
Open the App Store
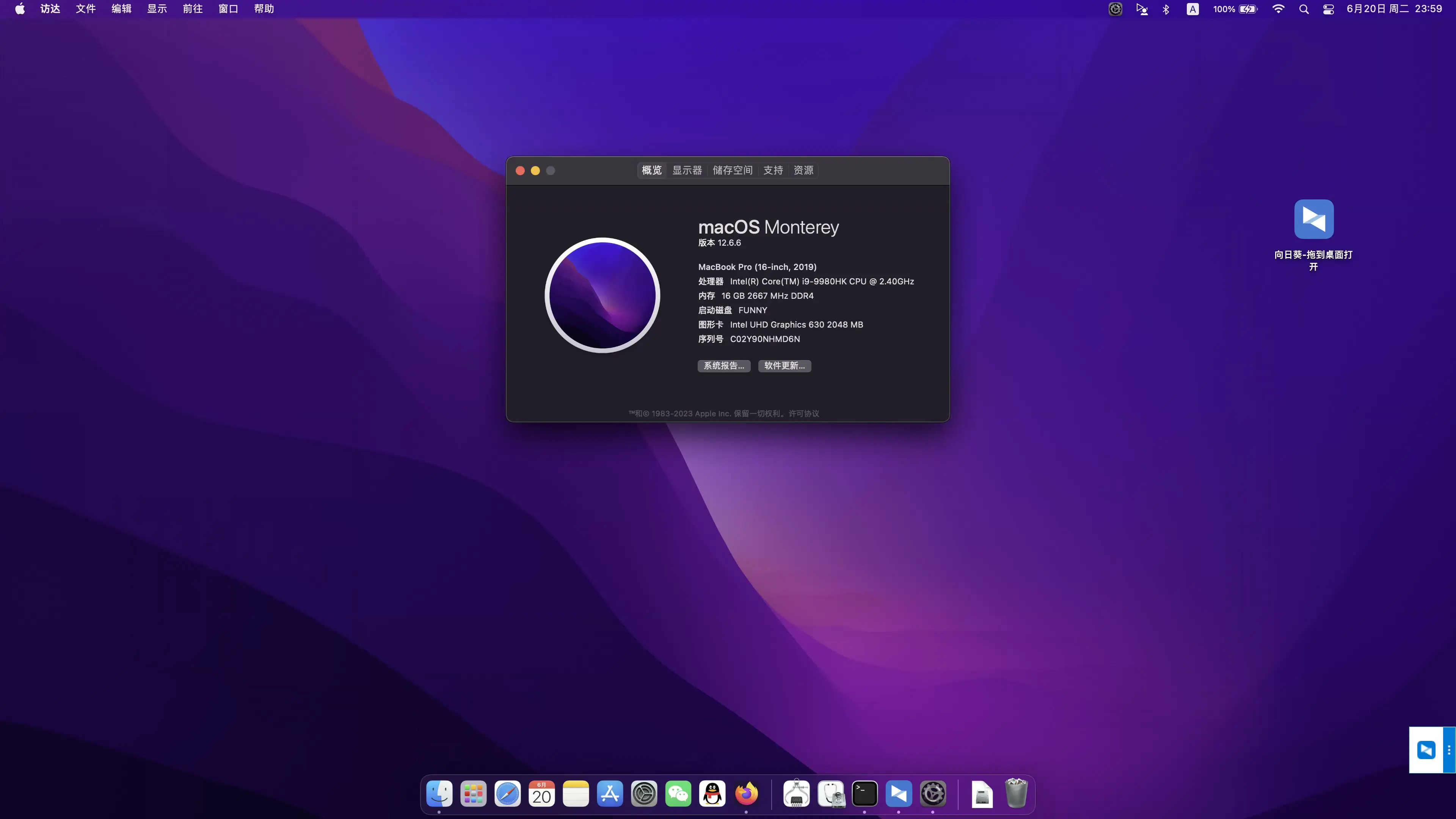(x=609, y=794)
